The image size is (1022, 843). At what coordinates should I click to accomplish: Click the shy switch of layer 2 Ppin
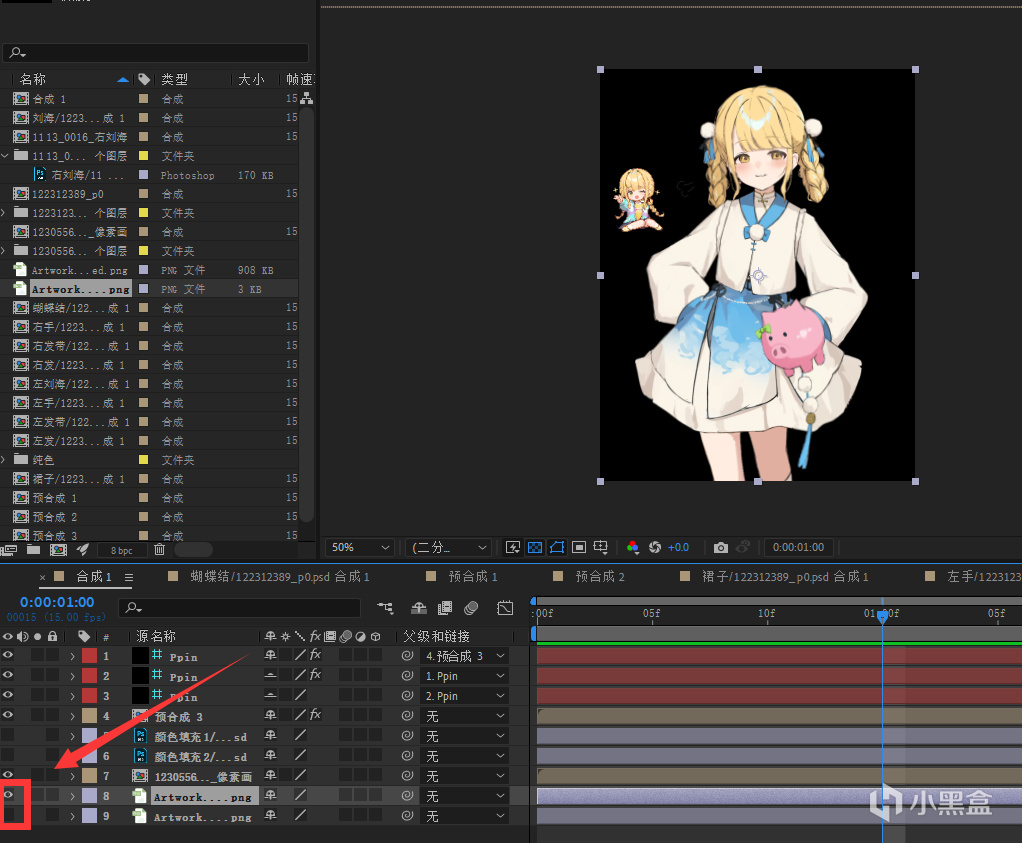point(270,675)
